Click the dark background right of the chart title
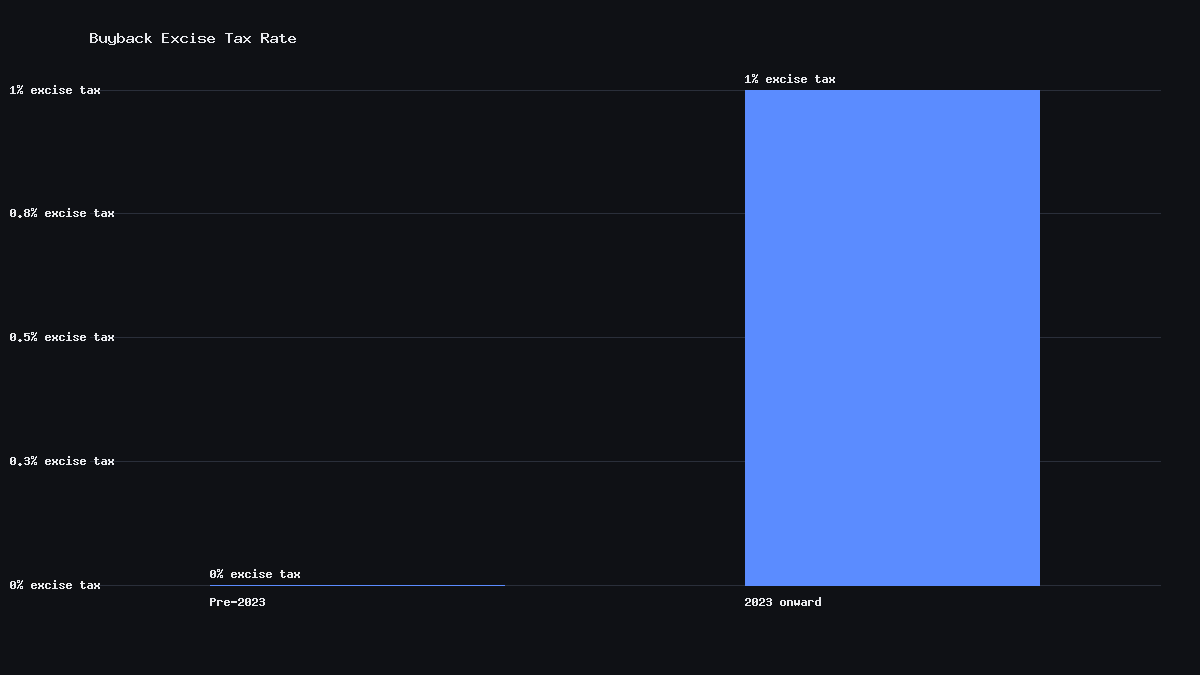Image resolution: width=1200 pixels, height=675 pixels. 700,38
